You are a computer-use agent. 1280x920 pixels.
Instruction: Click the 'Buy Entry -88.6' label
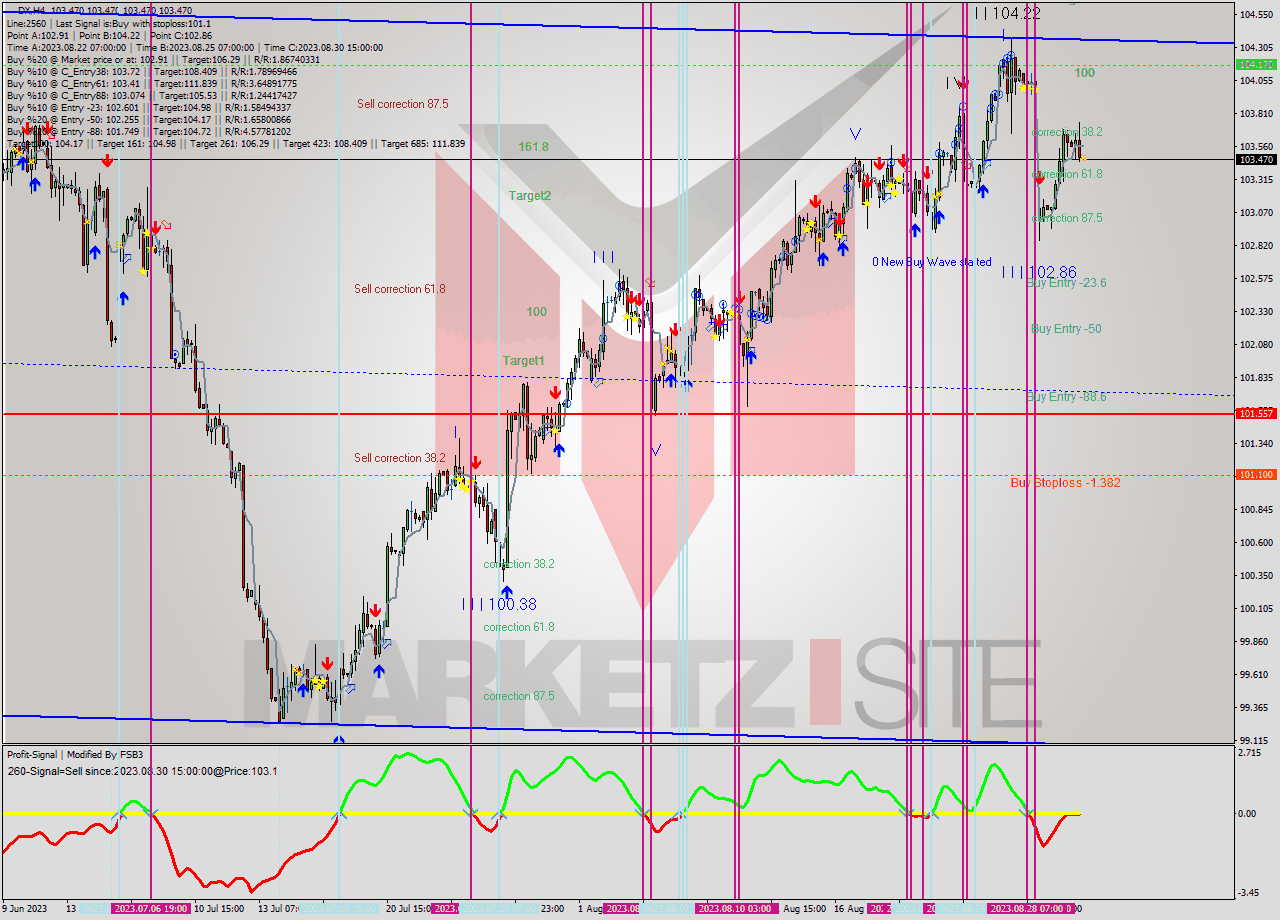[x=1066, y=397]
